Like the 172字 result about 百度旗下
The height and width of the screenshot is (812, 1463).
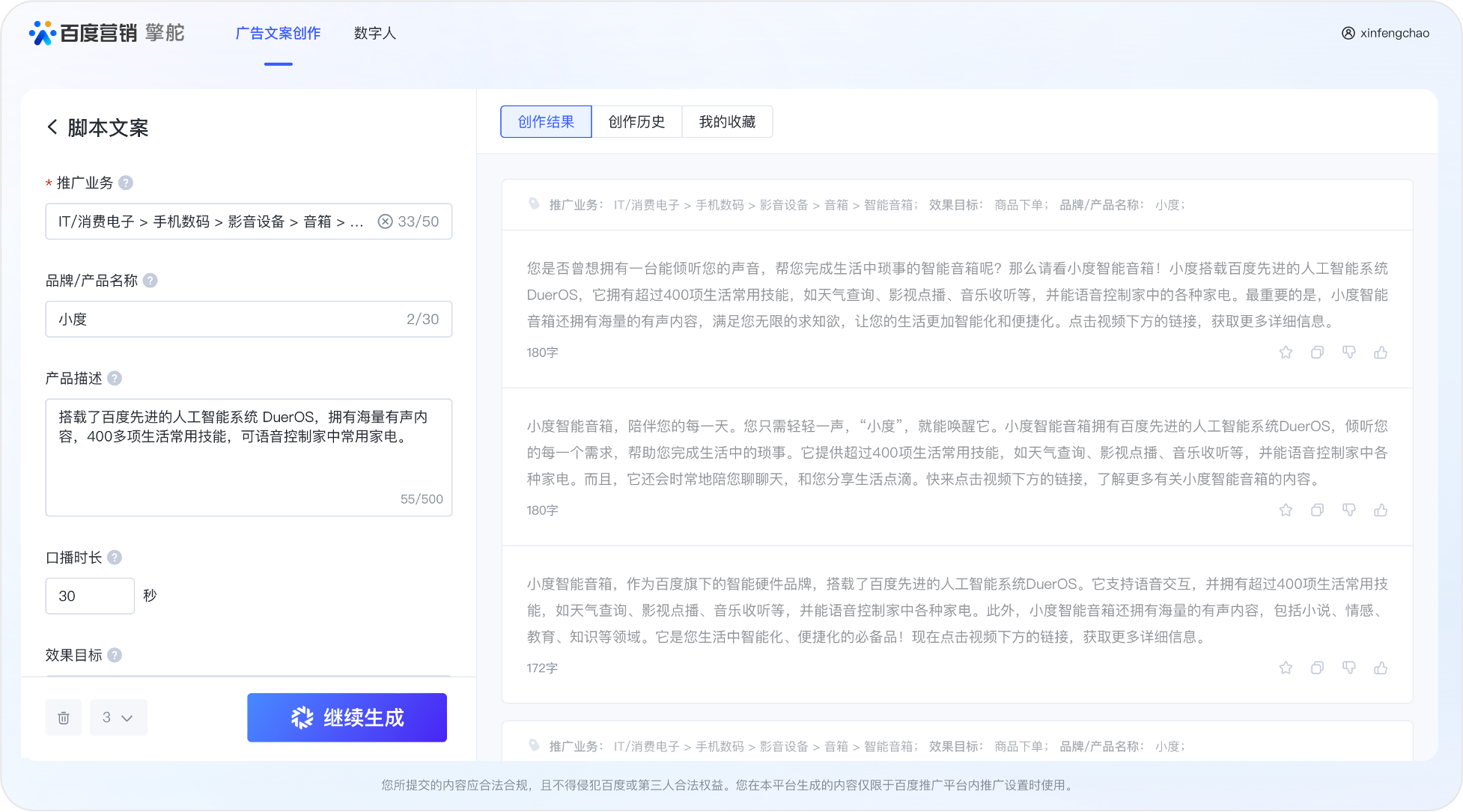[x=1381, y=668]
